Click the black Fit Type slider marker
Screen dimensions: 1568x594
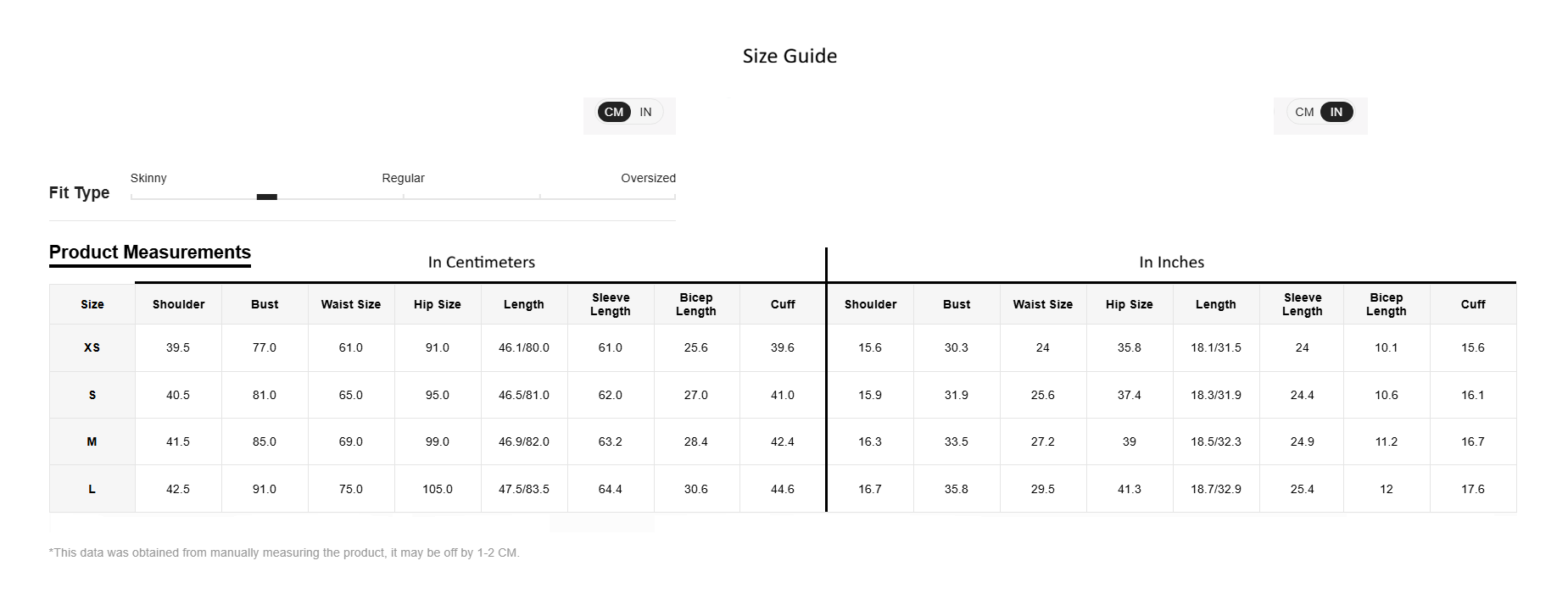pos(267,197)
